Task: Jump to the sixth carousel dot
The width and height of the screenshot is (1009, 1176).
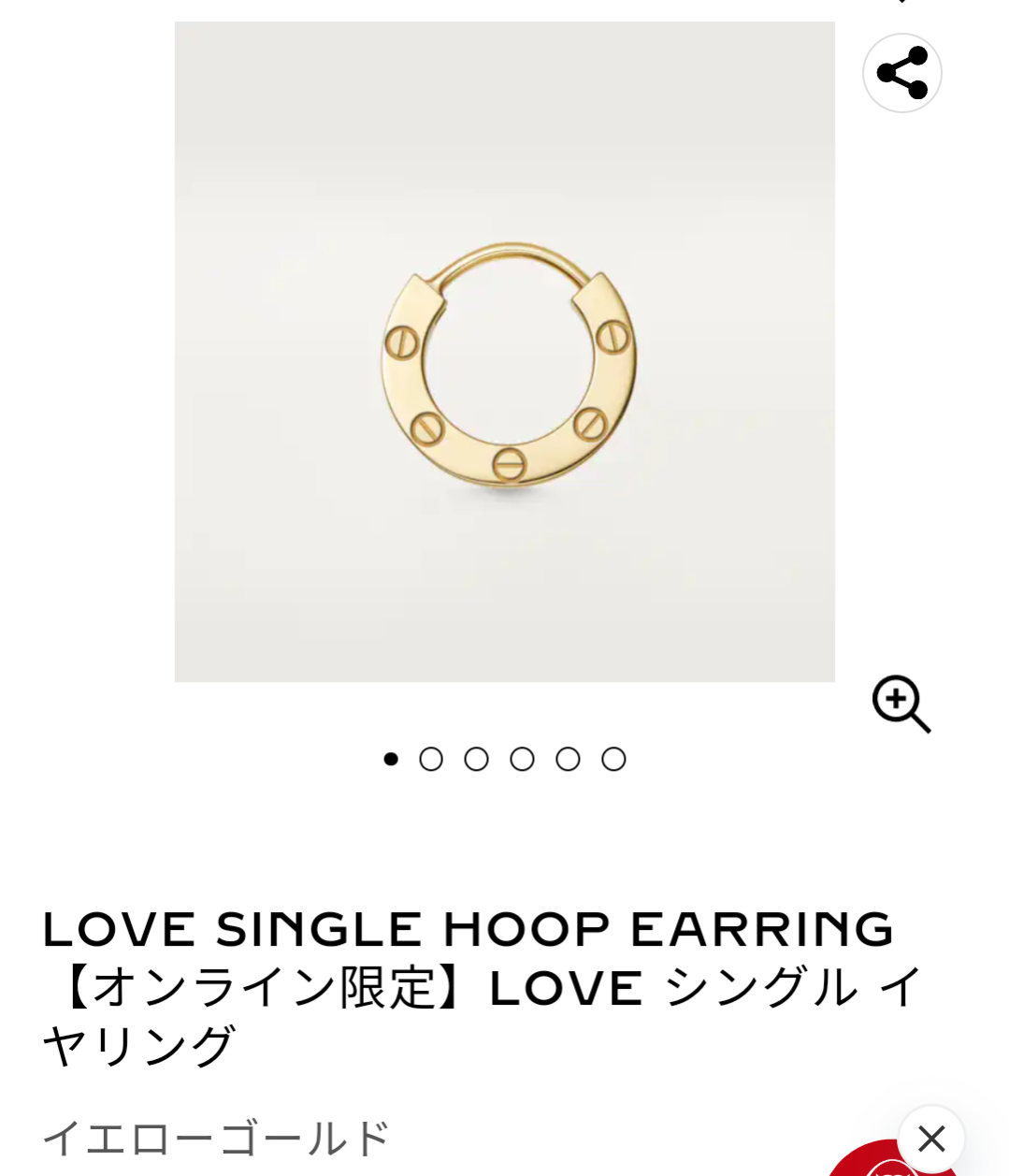Action: 613,759
